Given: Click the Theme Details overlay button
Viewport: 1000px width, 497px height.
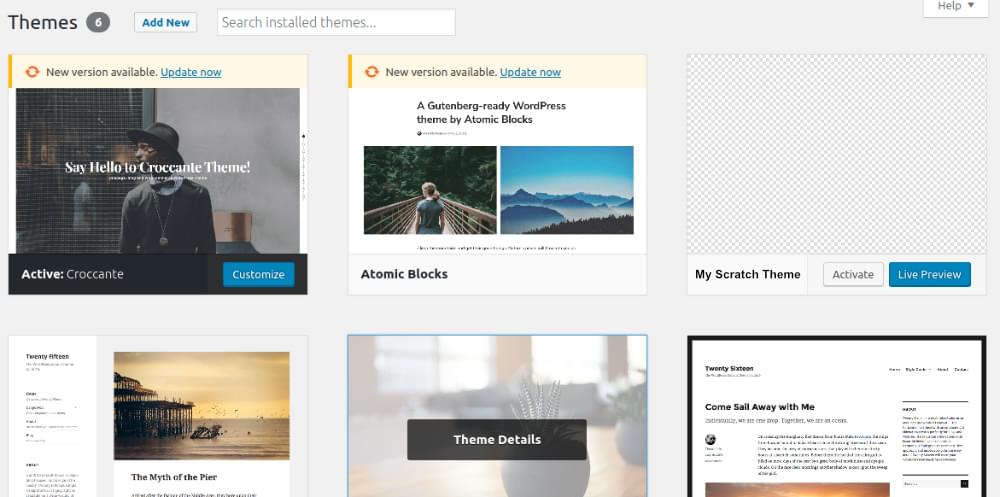Looking at the screenshot, I should pyautogui.click(x=497, y=440).
